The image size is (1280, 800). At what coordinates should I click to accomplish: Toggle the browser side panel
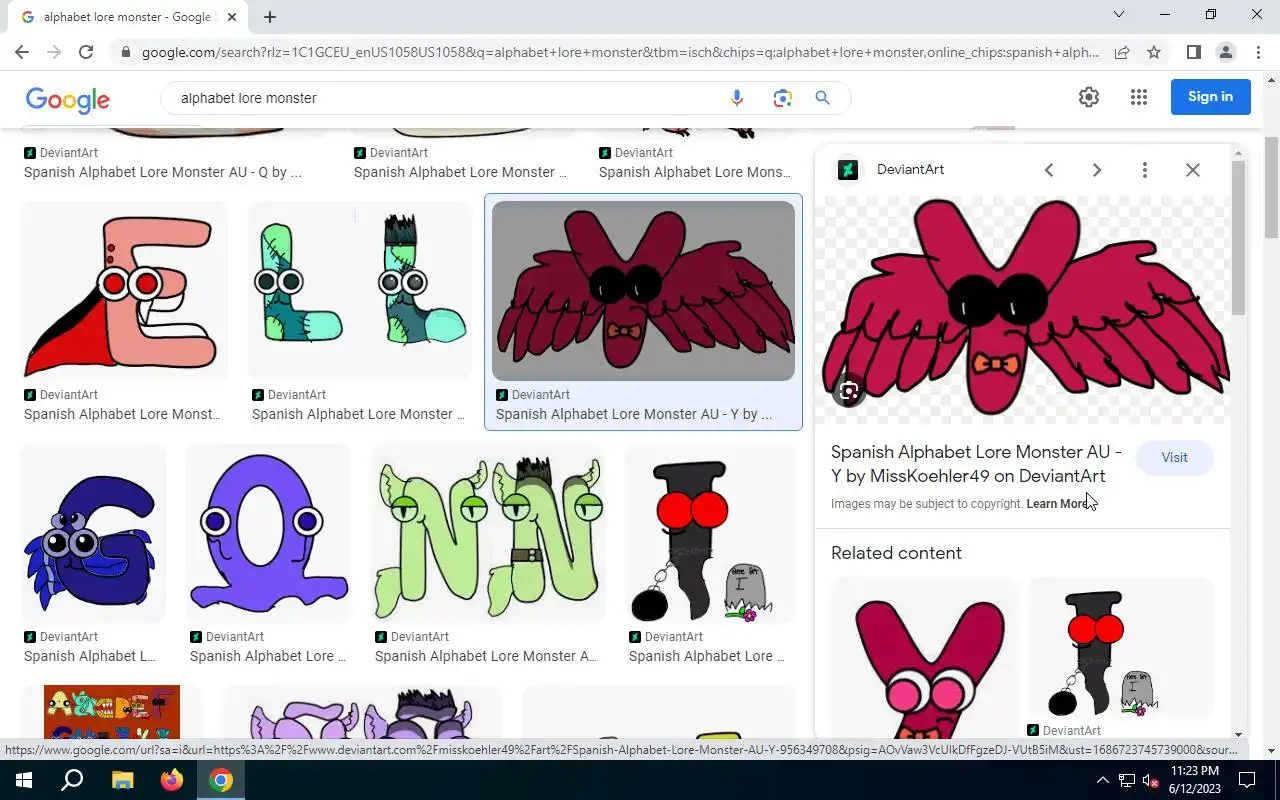point(1194,52)
